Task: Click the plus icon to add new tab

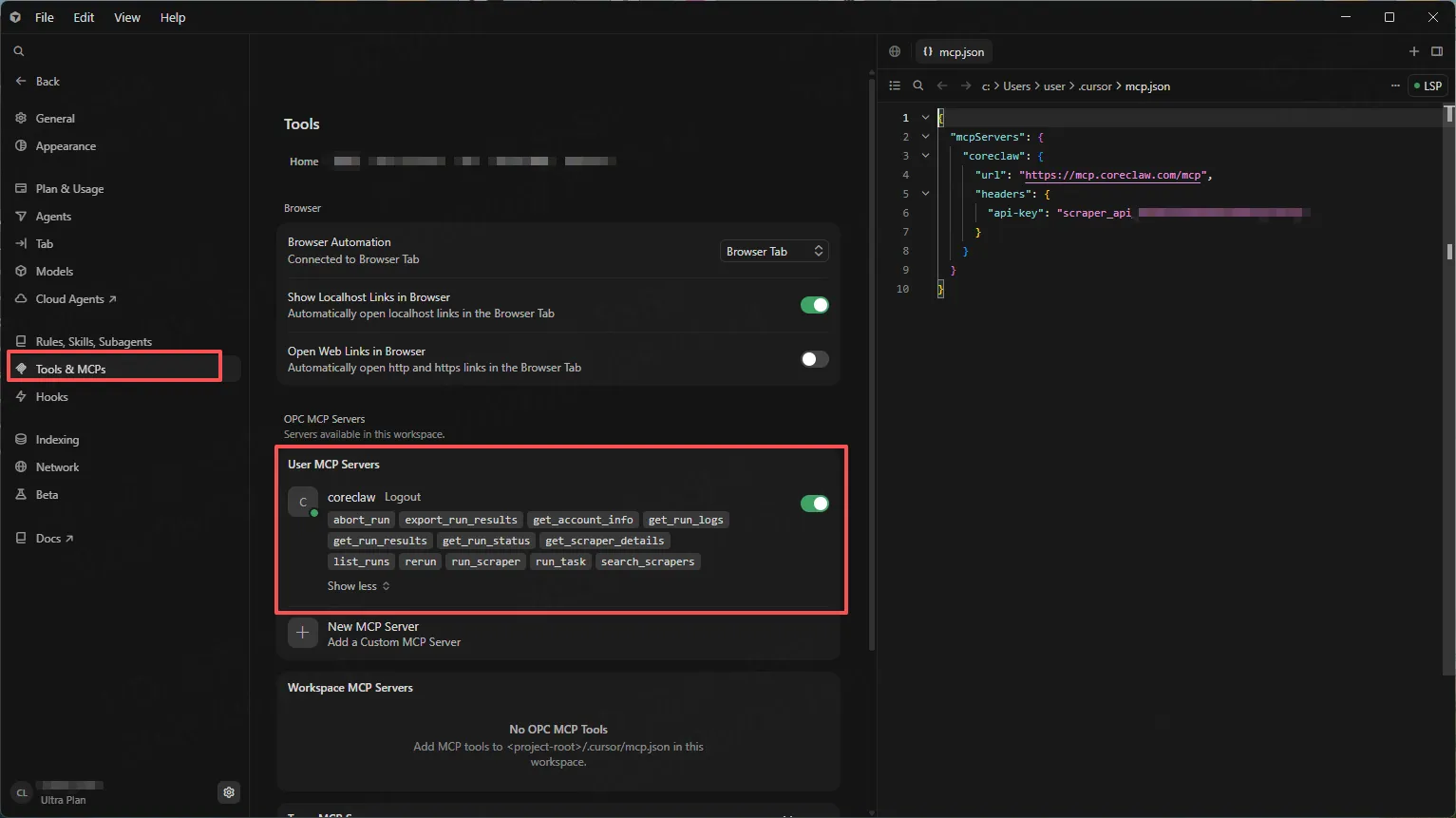Action: point(1414,51)
